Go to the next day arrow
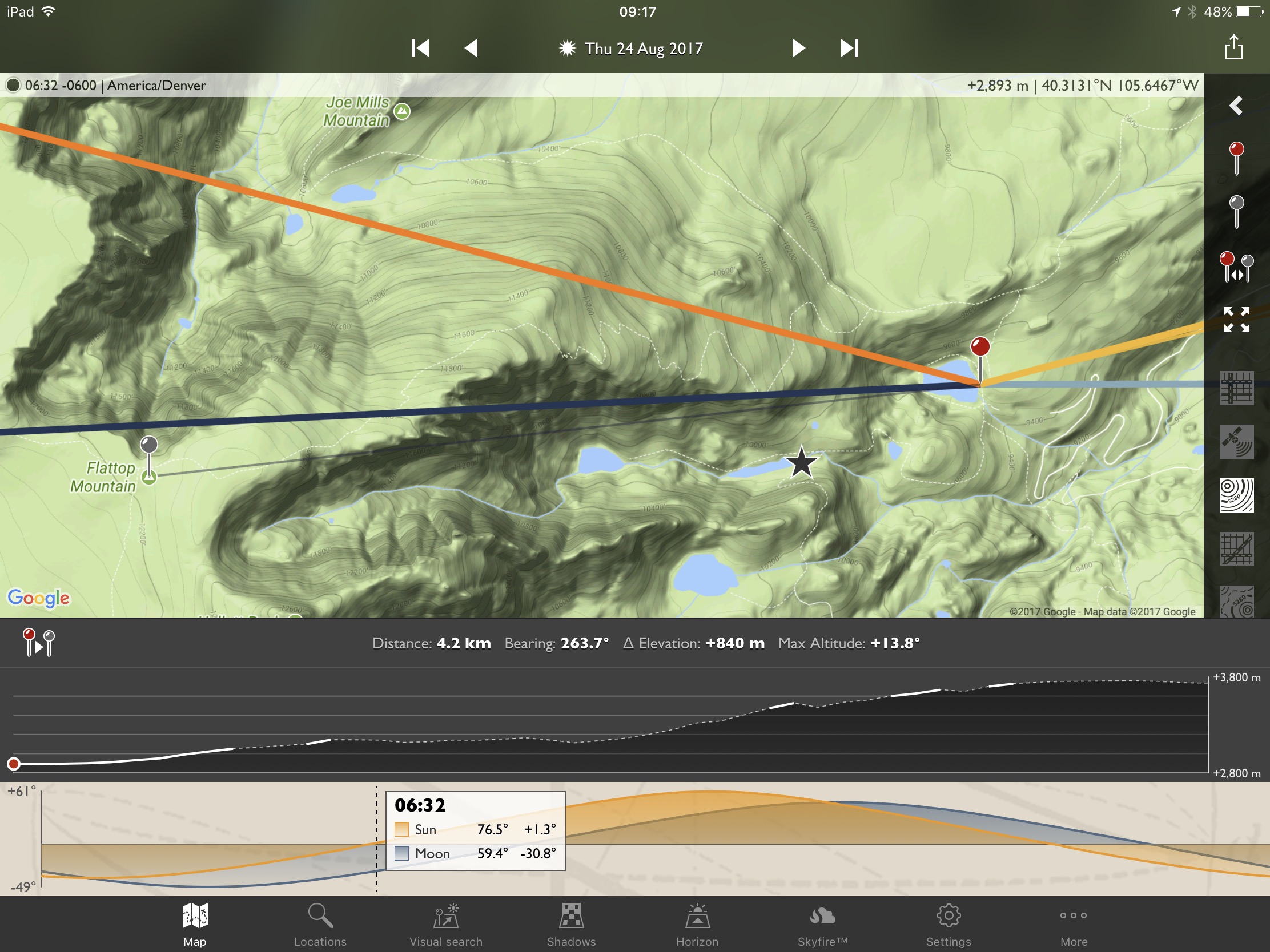This screenshot has width=1270, height=952. (x=798, y=47)
